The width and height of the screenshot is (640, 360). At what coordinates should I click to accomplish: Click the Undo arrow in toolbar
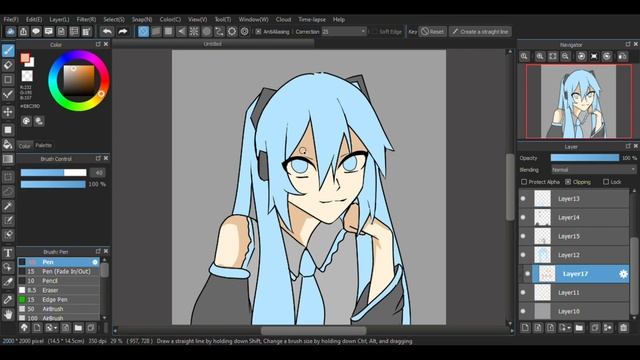(x=107, y=31)
